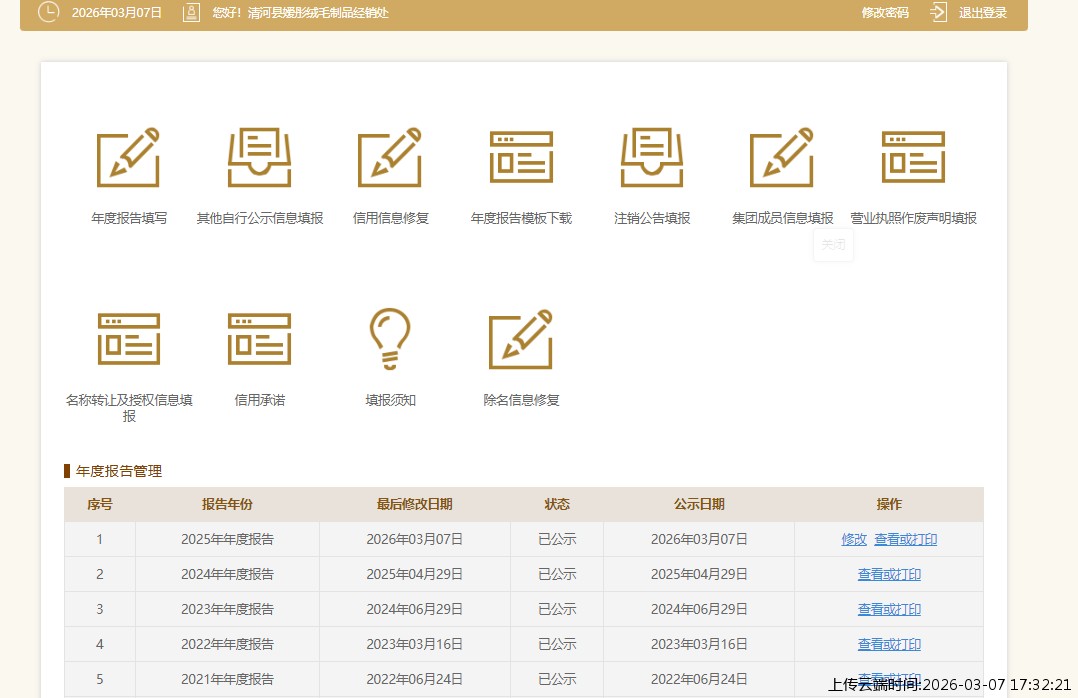Click the 其他自行公示信息填报 tray icon

tap(259, 158)
